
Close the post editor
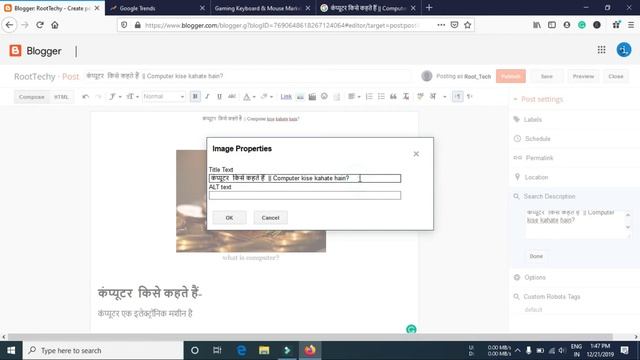pos(616,76)
